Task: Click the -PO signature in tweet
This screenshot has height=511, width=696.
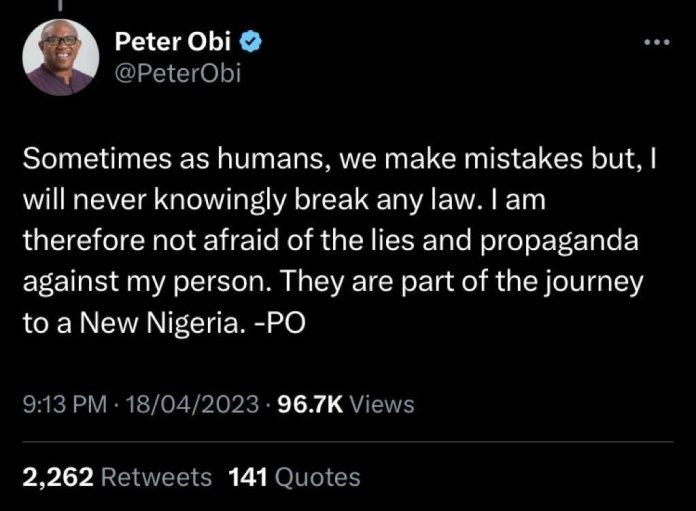Action: pyautogui.click(x=286, y=326)
